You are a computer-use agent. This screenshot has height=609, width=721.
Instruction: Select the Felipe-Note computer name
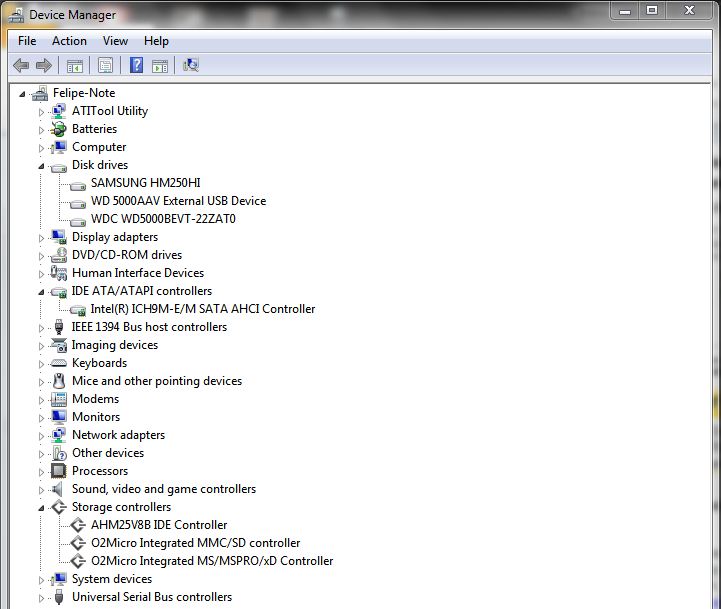point(84,93)
